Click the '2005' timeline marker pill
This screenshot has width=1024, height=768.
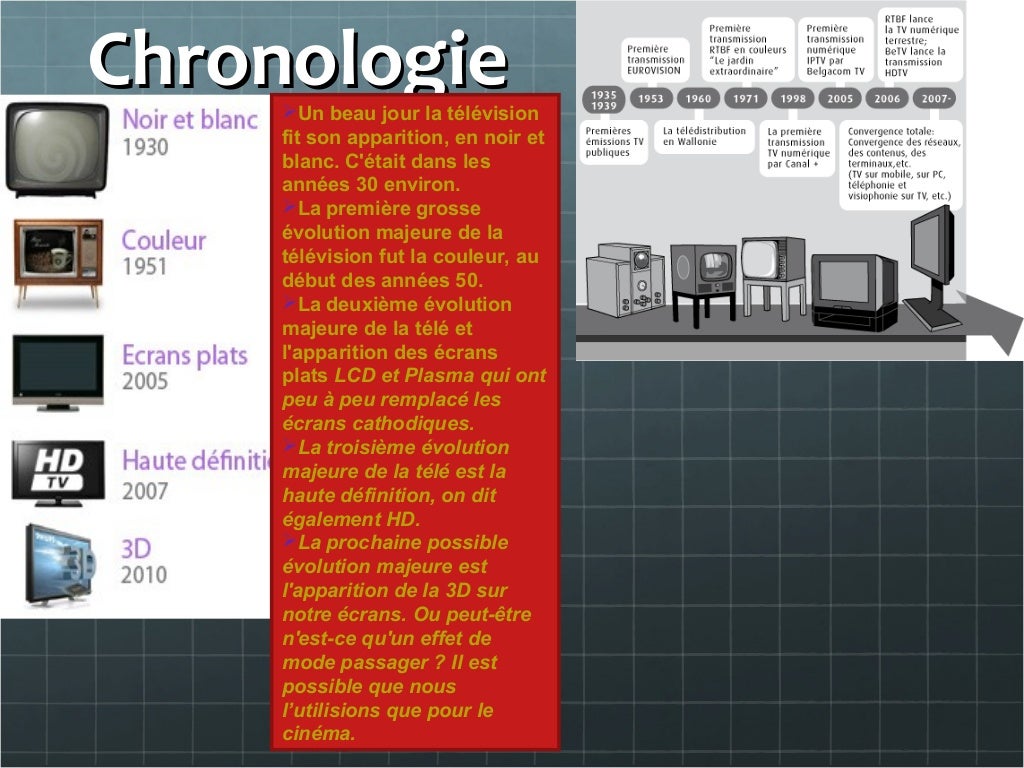[x=840, y=99]
